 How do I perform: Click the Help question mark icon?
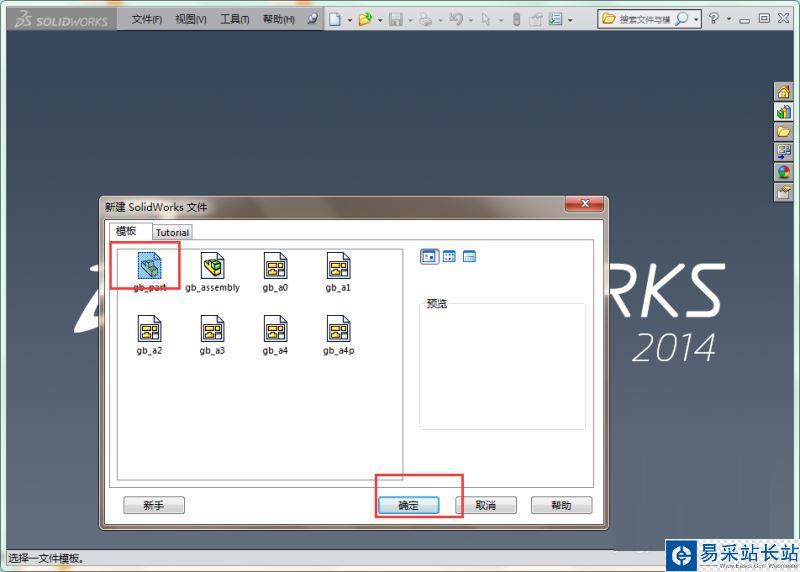(x=714, y=19)
